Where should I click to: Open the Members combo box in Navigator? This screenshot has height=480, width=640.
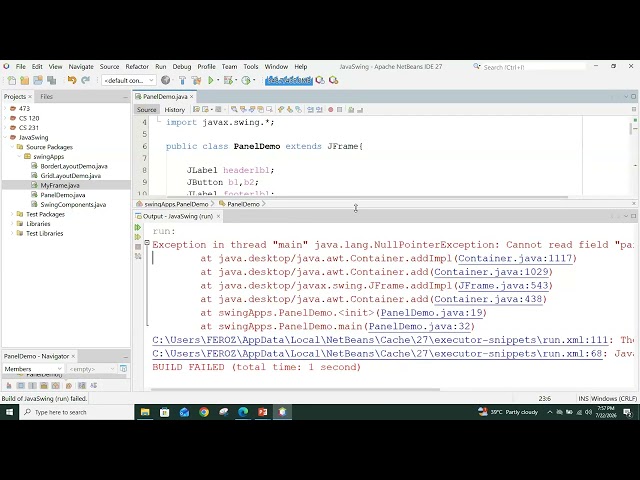coord(33,369)
